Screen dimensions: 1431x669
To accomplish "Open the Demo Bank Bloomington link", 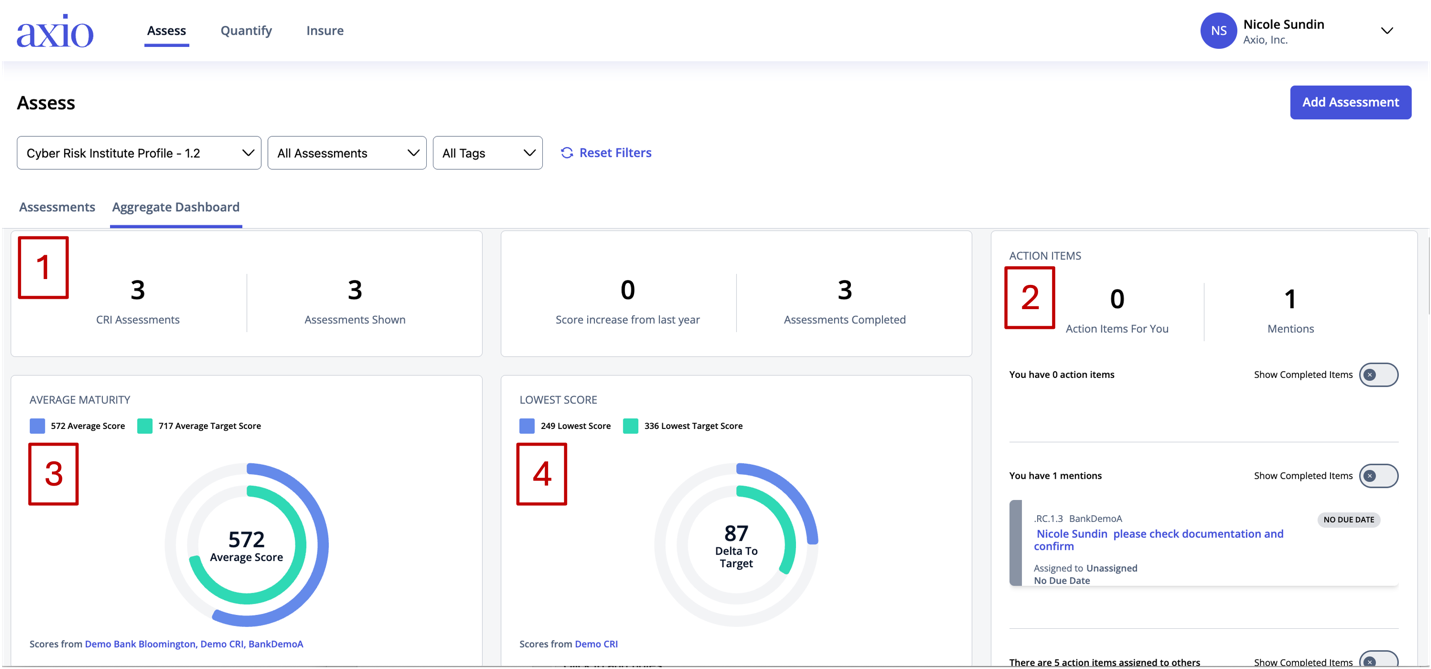I will [140, 644].
